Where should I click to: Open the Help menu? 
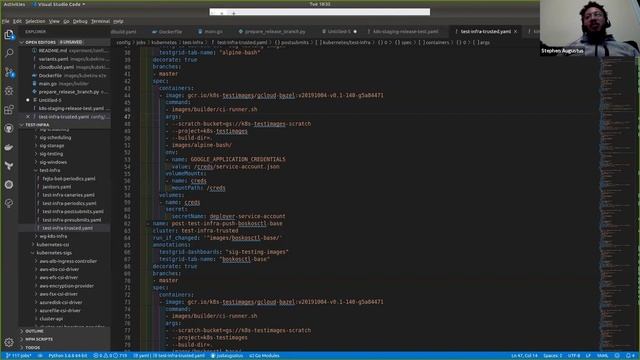[118, 21]
